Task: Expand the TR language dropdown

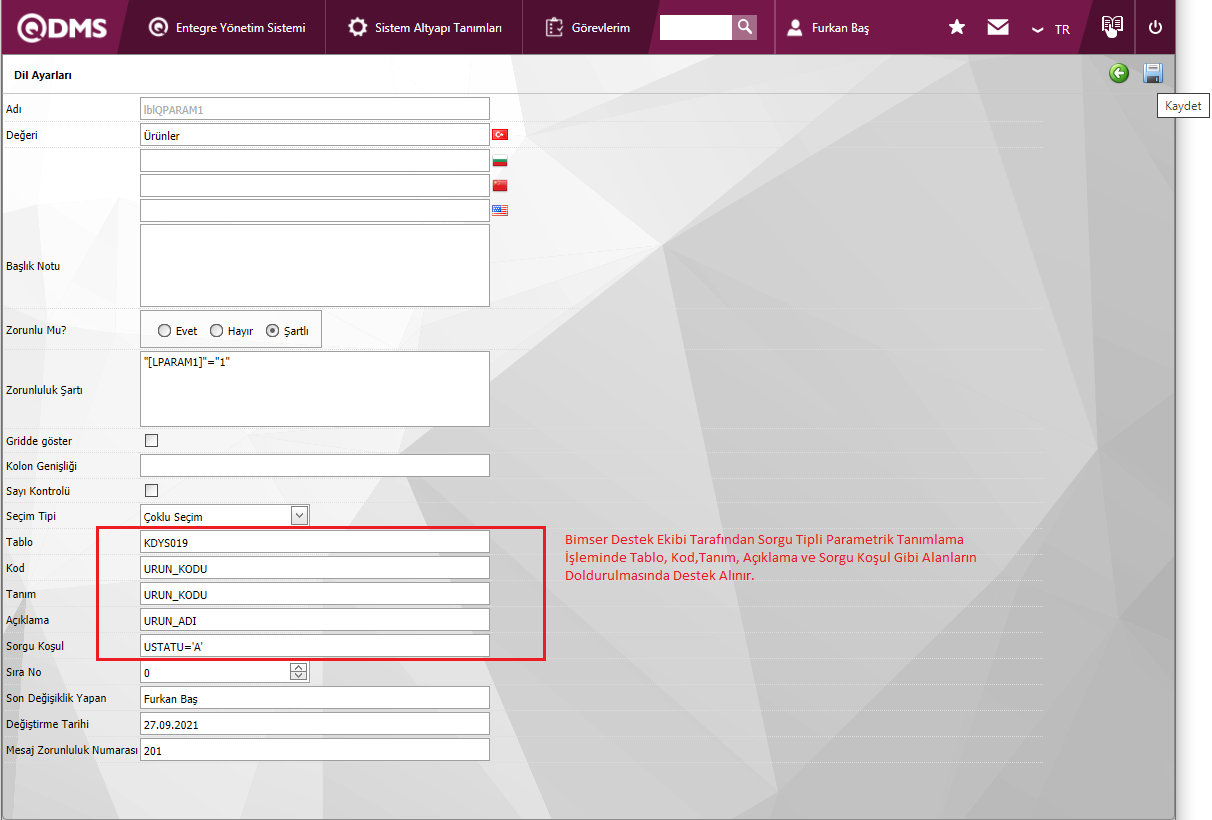Action: tap(1051, 29)
